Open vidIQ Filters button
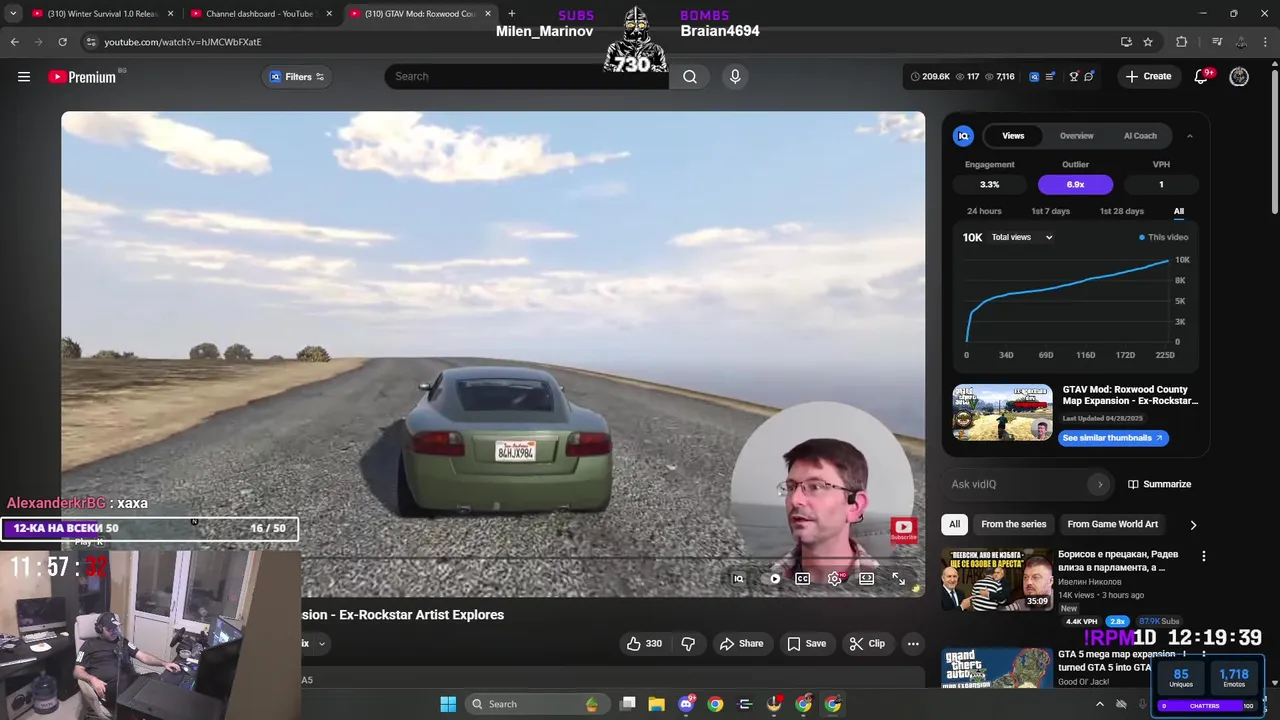 coord(297,77)
